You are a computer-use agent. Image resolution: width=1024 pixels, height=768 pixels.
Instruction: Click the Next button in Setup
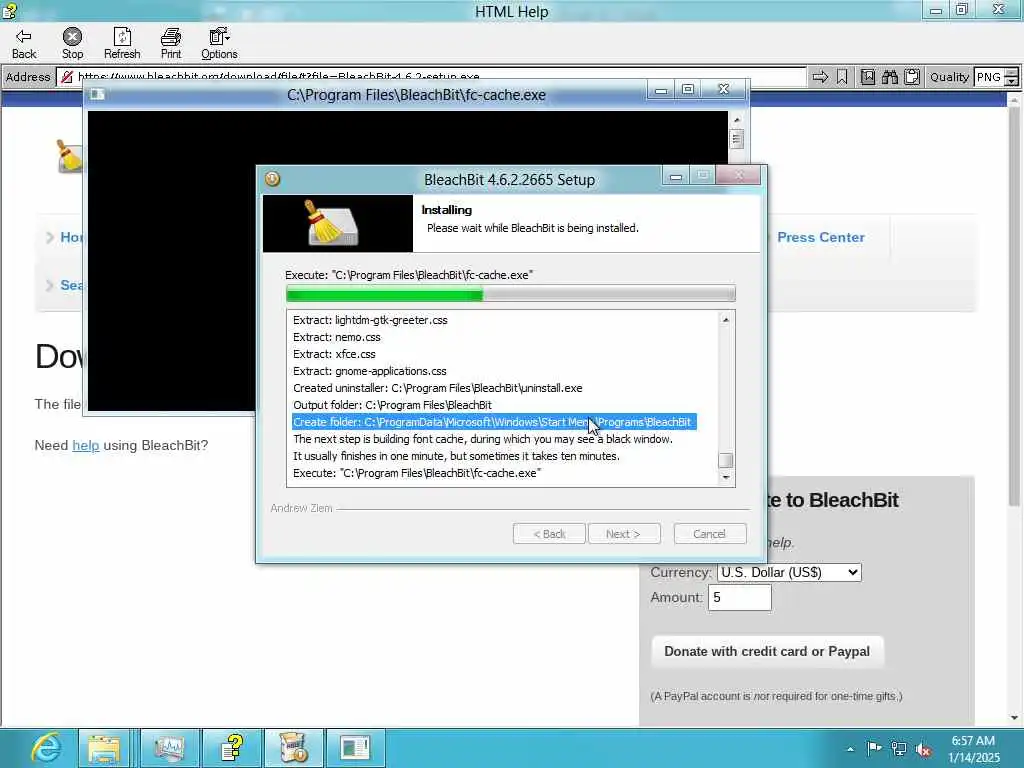click(624, 534)
